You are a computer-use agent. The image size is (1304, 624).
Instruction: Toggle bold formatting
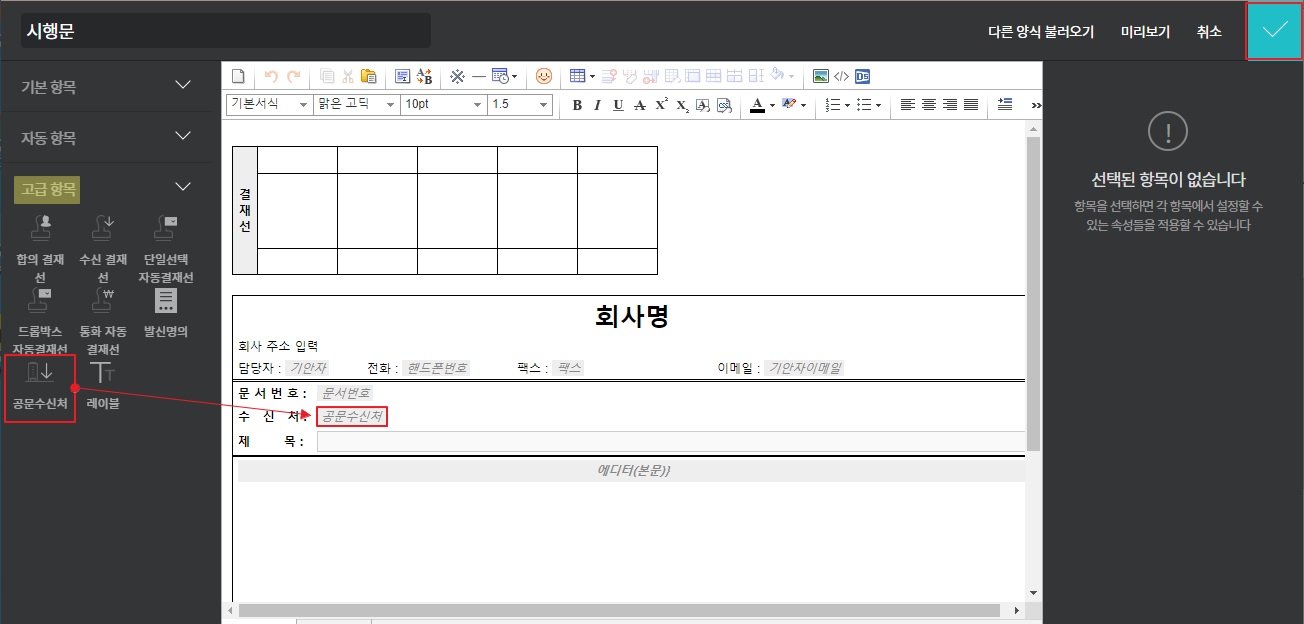pyautogui.click(x=577, y=105)
